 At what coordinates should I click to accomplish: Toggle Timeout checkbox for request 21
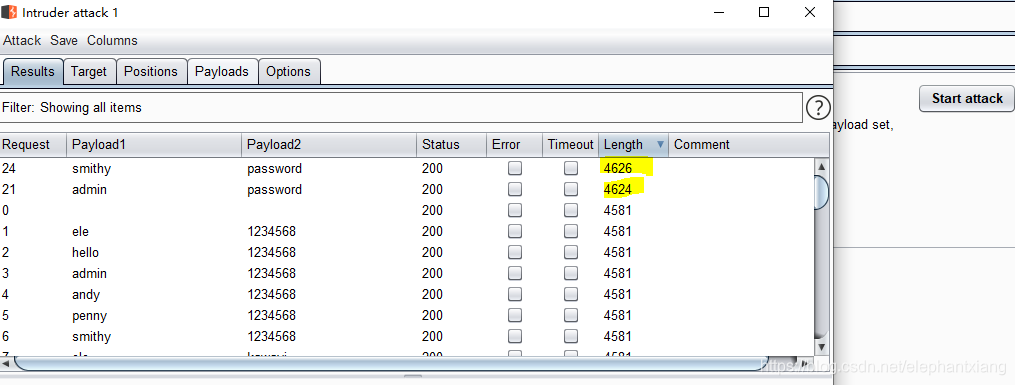[x=570, y=190]
